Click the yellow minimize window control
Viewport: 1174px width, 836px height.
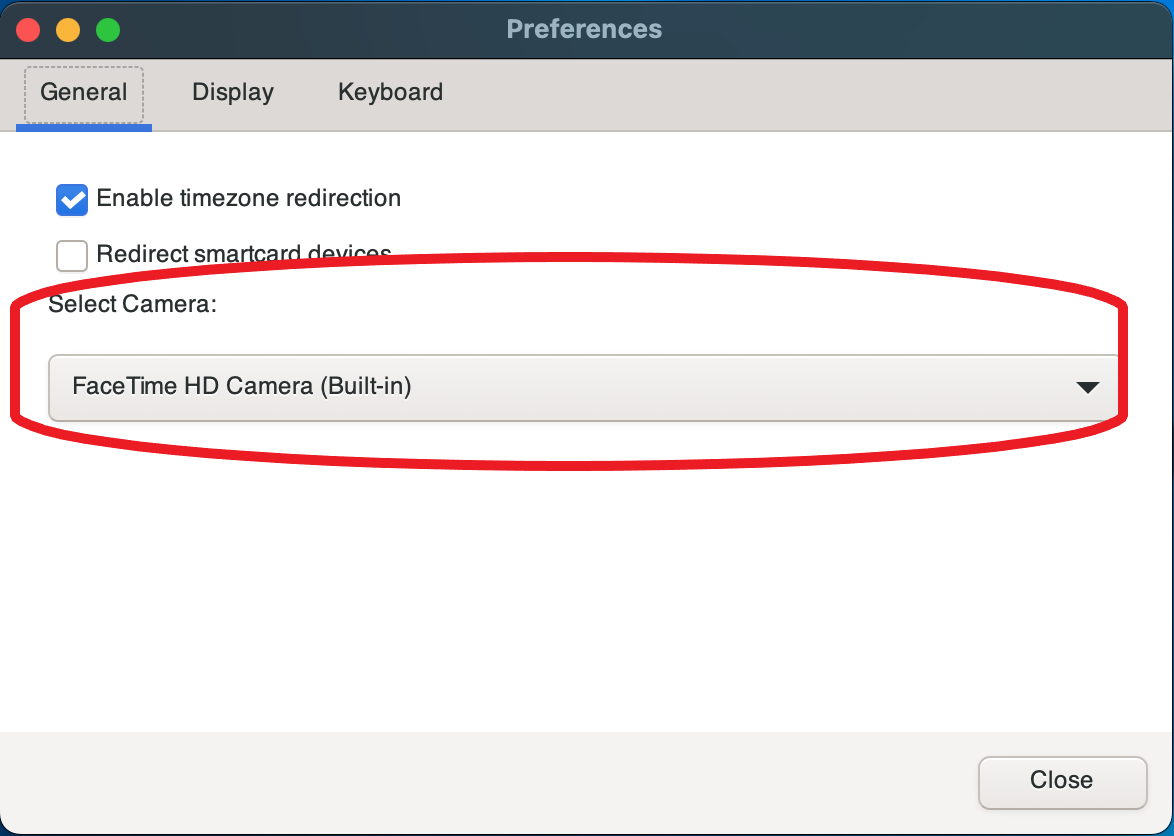tap(67, 30)
